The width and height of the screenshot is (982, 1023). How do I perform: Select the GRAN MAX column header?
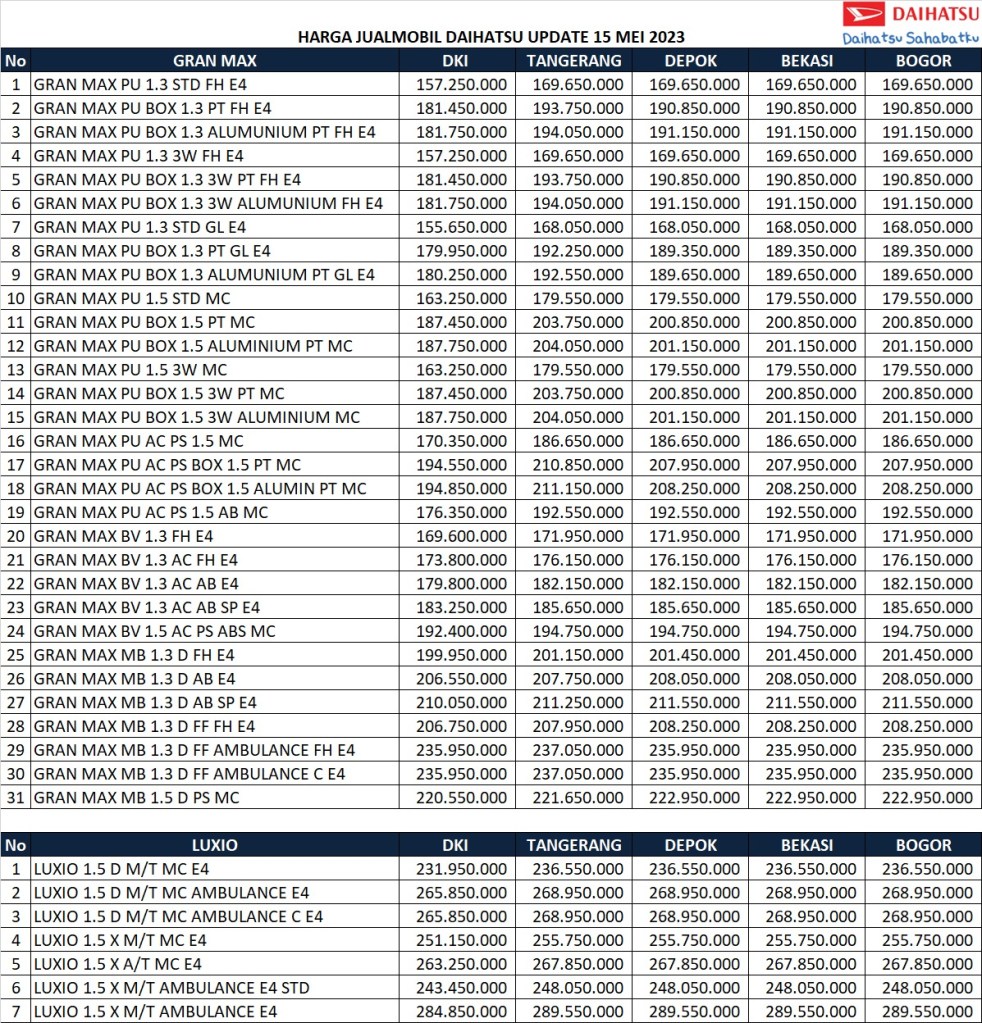pyautogui.click(x=215, y=60)
